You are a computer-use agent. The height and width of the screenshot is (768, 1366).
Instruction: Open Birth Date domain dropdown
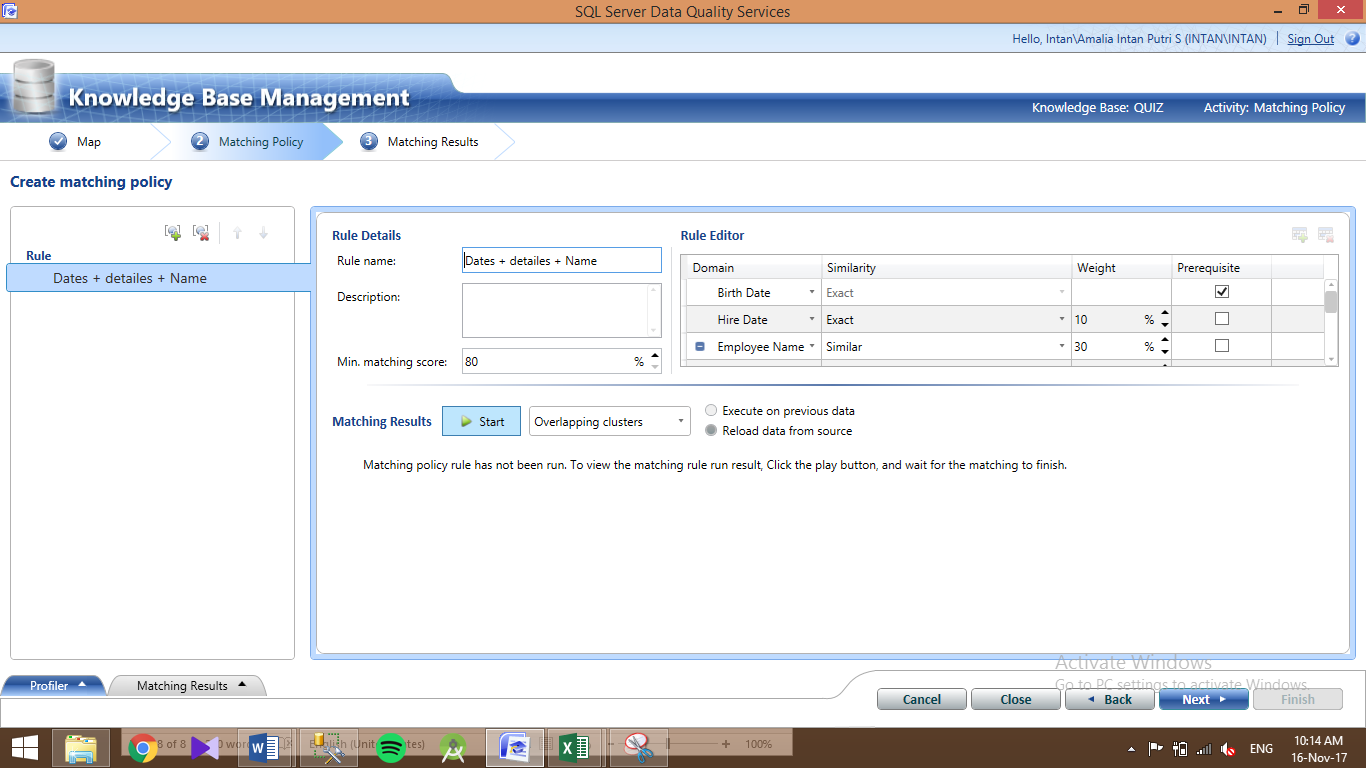(811, 293)
